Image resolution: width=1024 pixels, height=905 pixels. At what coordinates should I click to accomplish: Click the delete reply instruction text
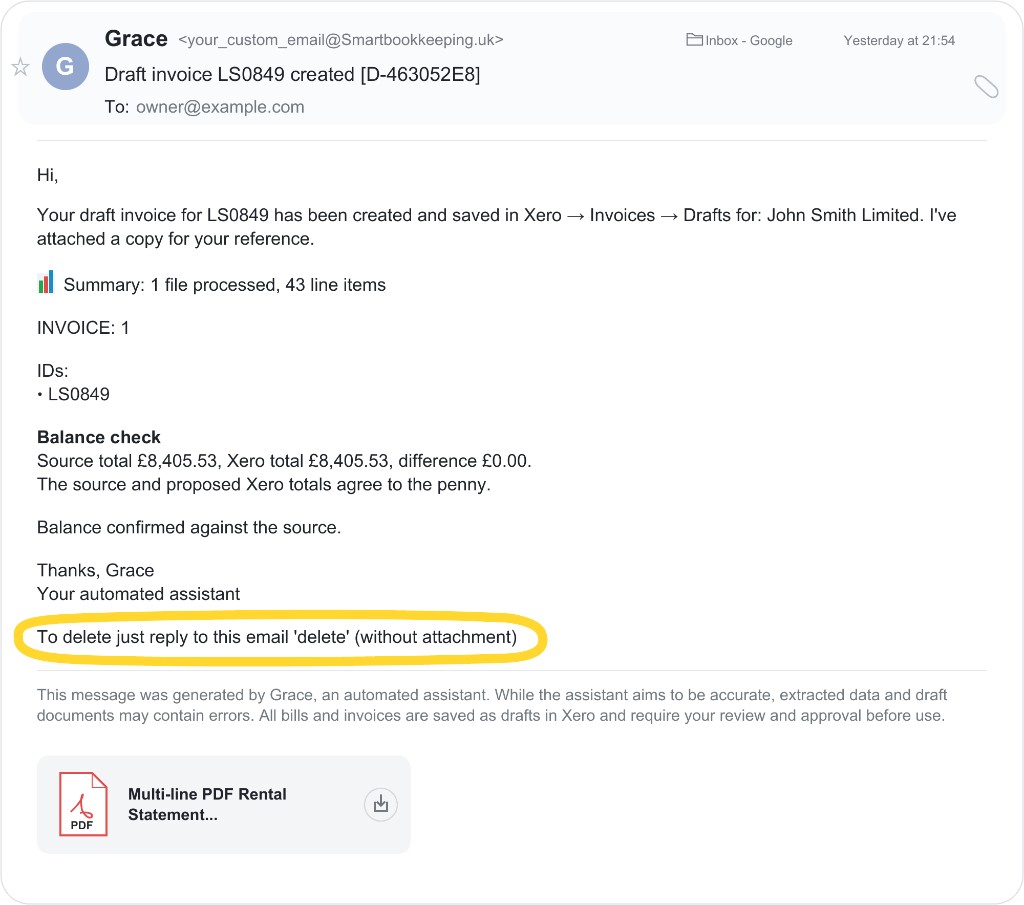[x=277, y=637]
